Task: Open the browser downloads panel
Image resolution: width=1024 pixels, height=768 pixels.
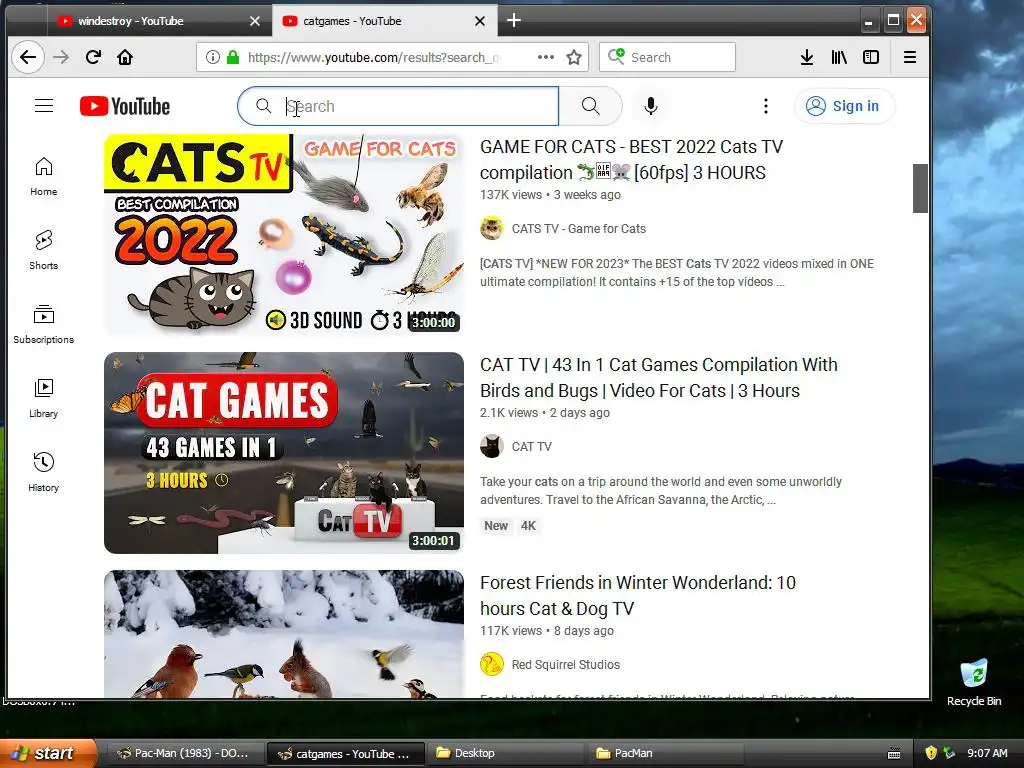Action: pyautogui.click(x=807, y=57)
